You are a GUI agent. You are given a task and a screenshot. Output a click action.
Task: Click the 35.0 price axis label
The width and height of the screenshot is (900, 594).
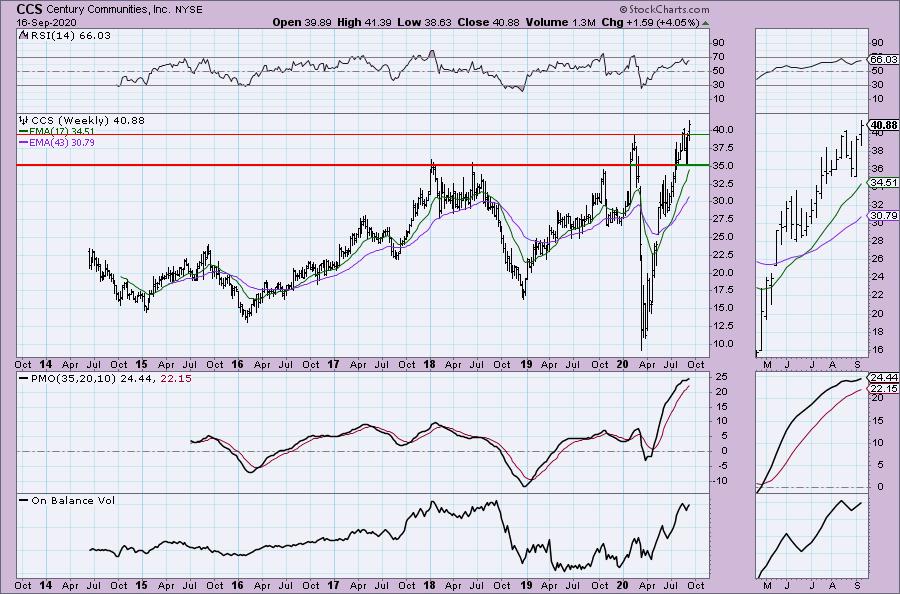point(723,165)
